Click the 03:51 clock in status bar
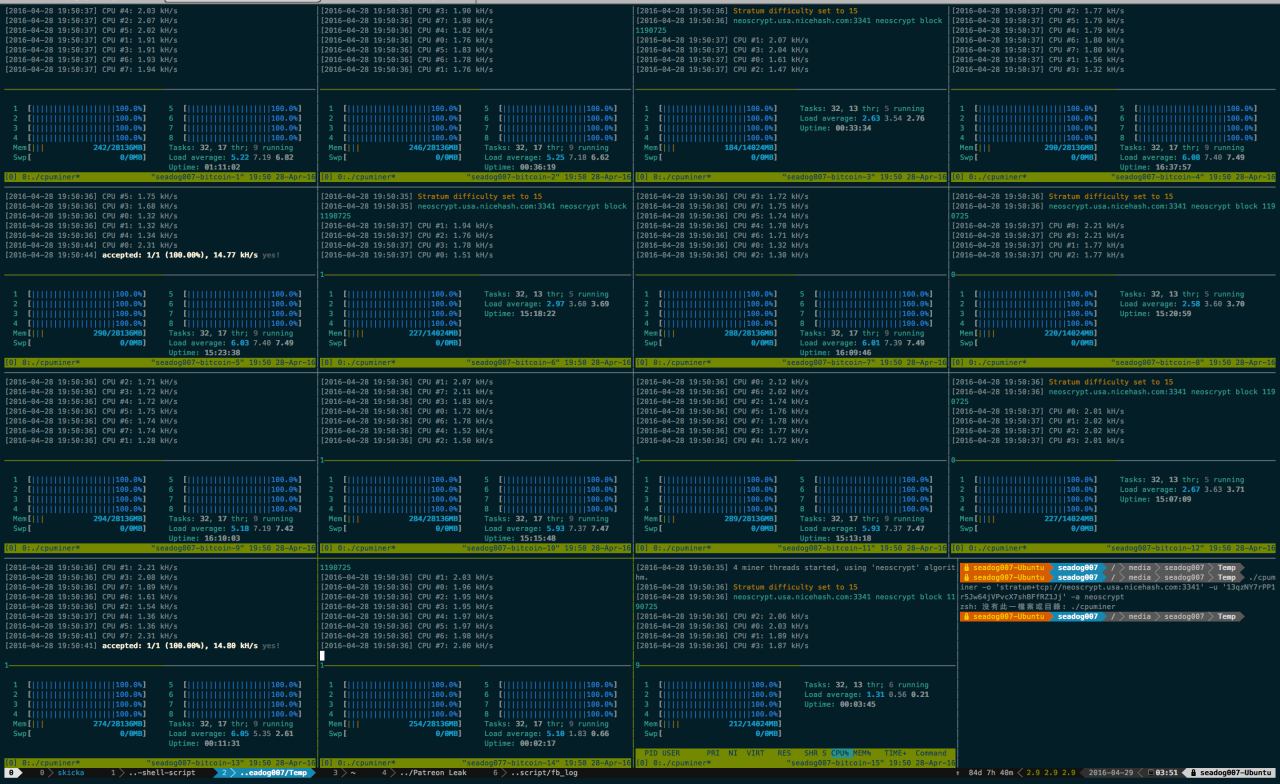Image resolution: width=1280 pixels, height=784 pixels. (x=1167, y=773)
